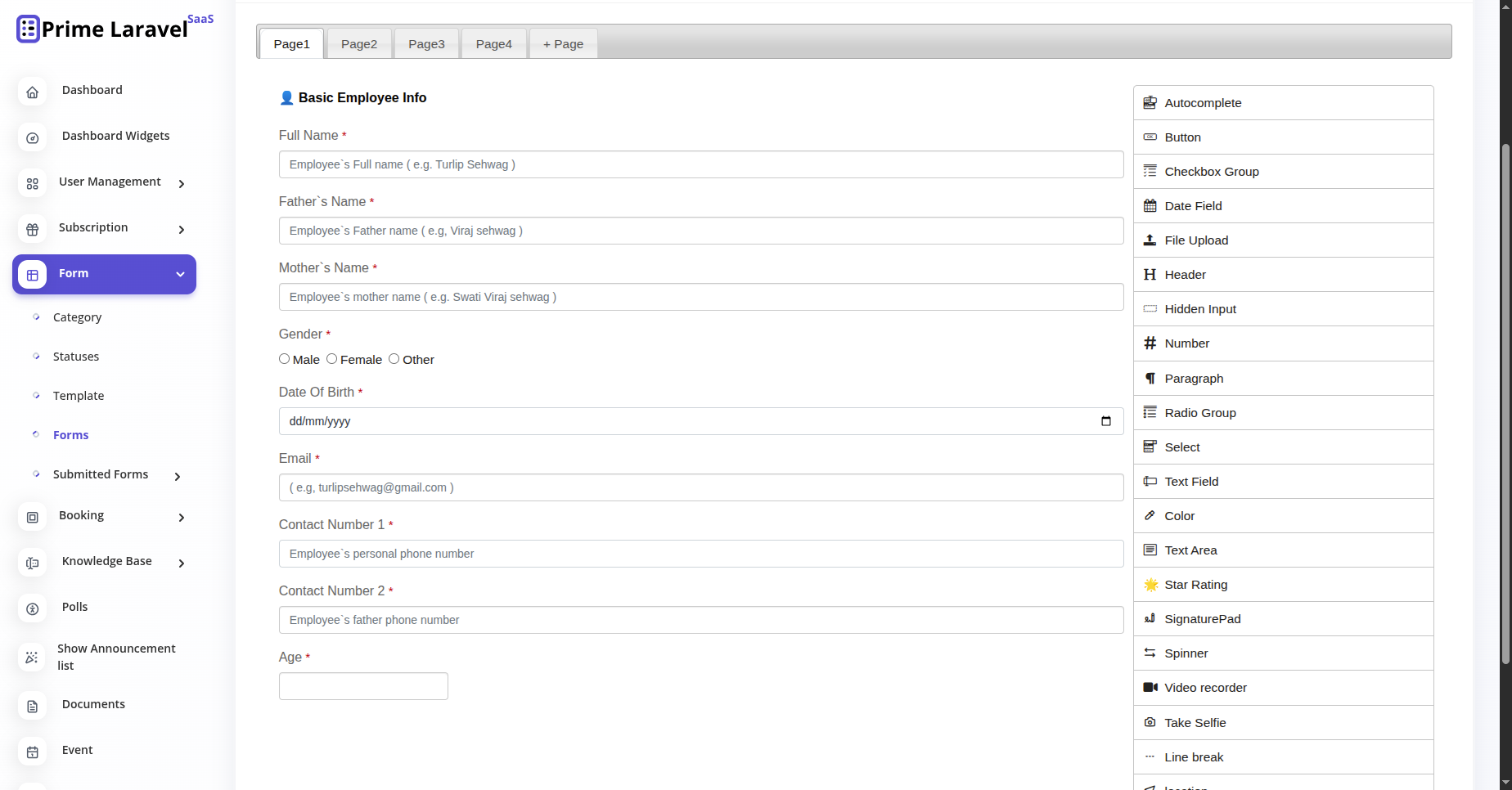The height and width of the screenshot is (790, 1512).
Task: Click the Star Rating star icon
Action: click(1150, 584)
